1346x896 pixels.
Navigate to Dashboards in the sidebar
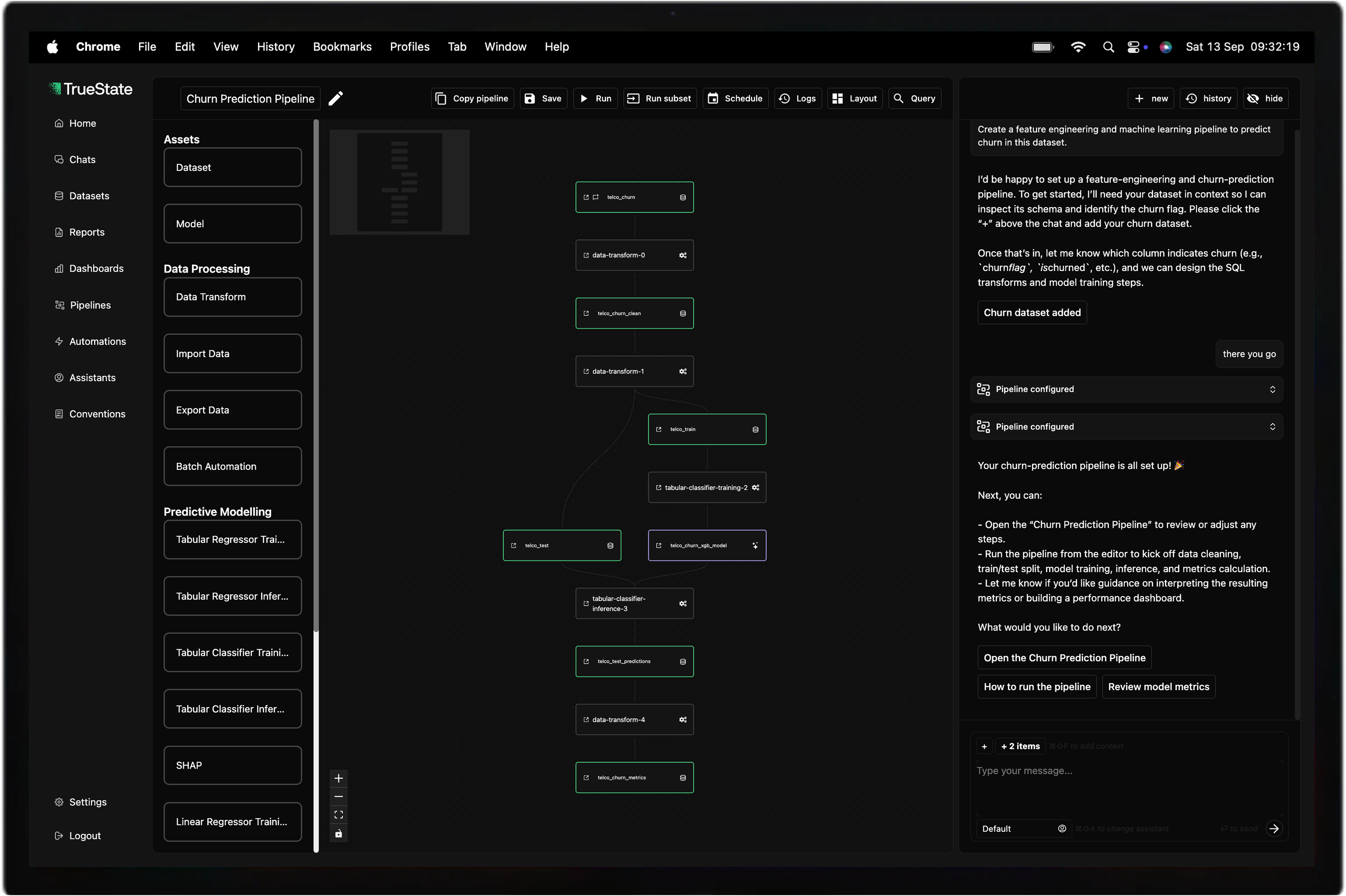click(x=89, y=269)
